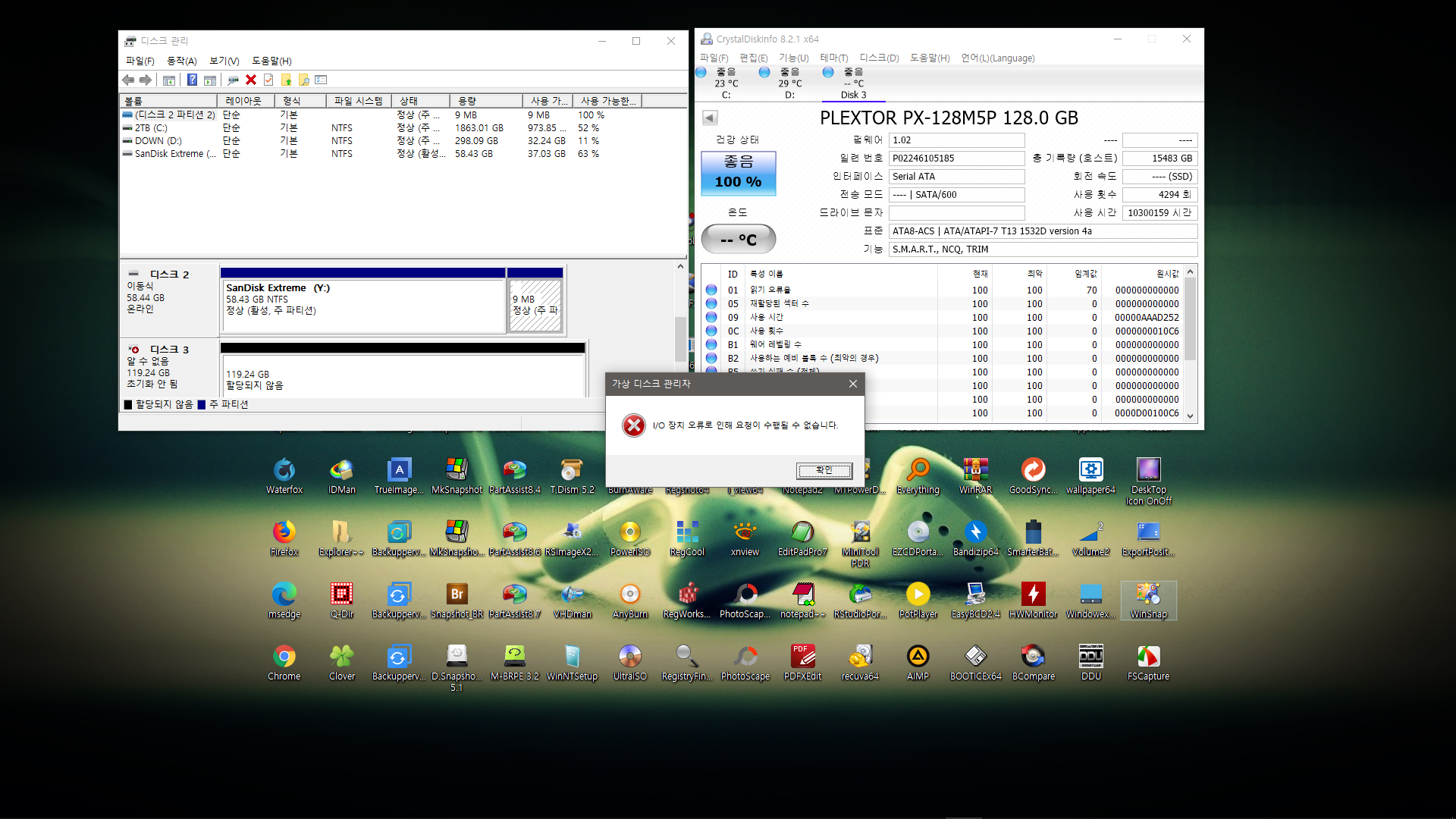Click serial number field P02246105185
Screen dimensions: 1456x819
[956, 158]
